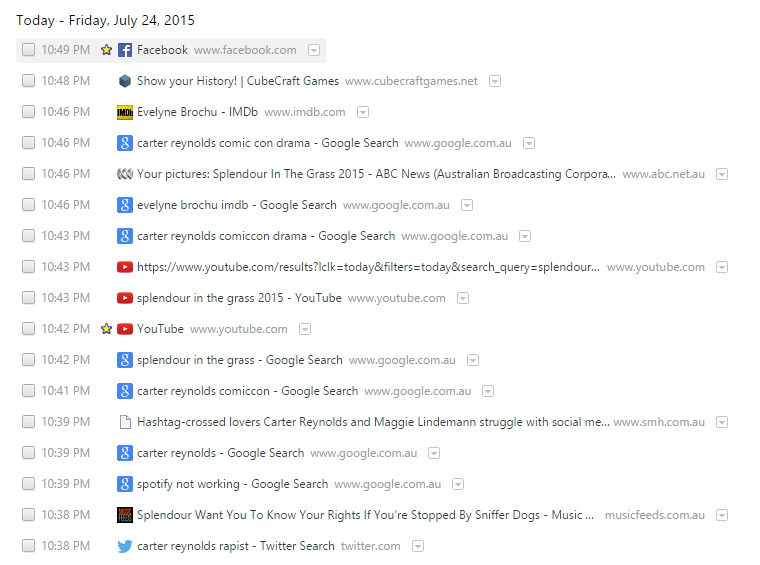This screenshot has height=565, width=760.
Task: Select checkbox for the 10:42 PM YouTube entry
Action: coord(29,329)
